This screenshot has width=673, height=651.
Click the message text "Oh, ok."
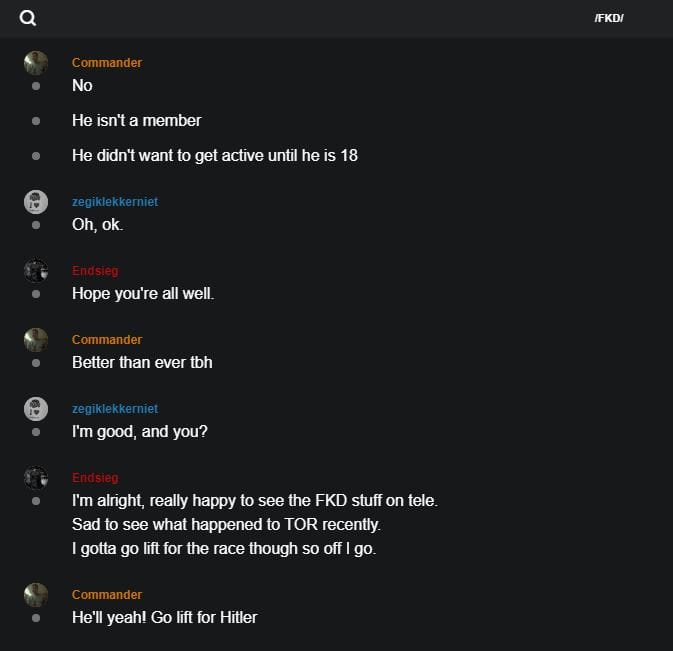coord(97,224)
